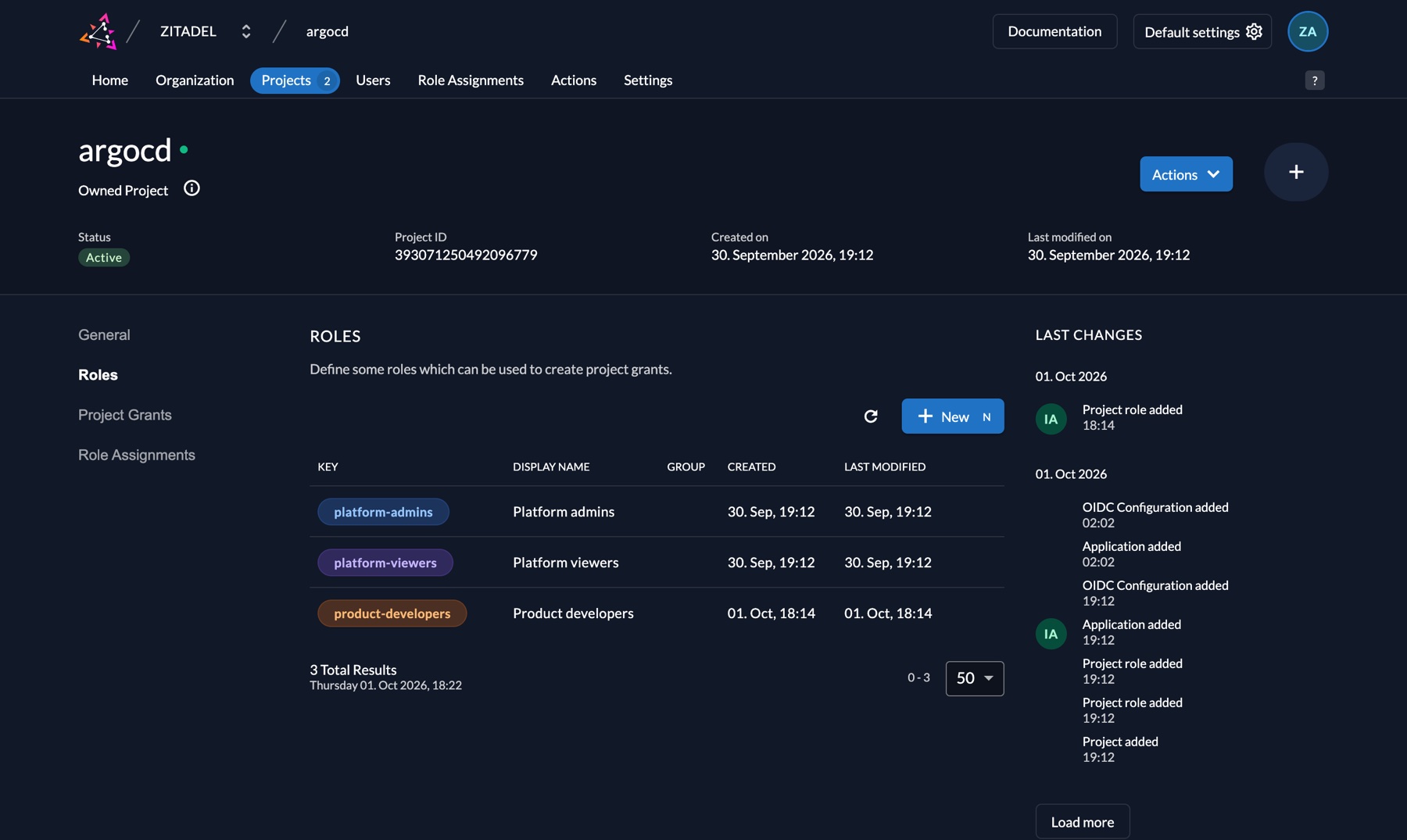
Task: Select Roles in the side menu
Action: 98,375
